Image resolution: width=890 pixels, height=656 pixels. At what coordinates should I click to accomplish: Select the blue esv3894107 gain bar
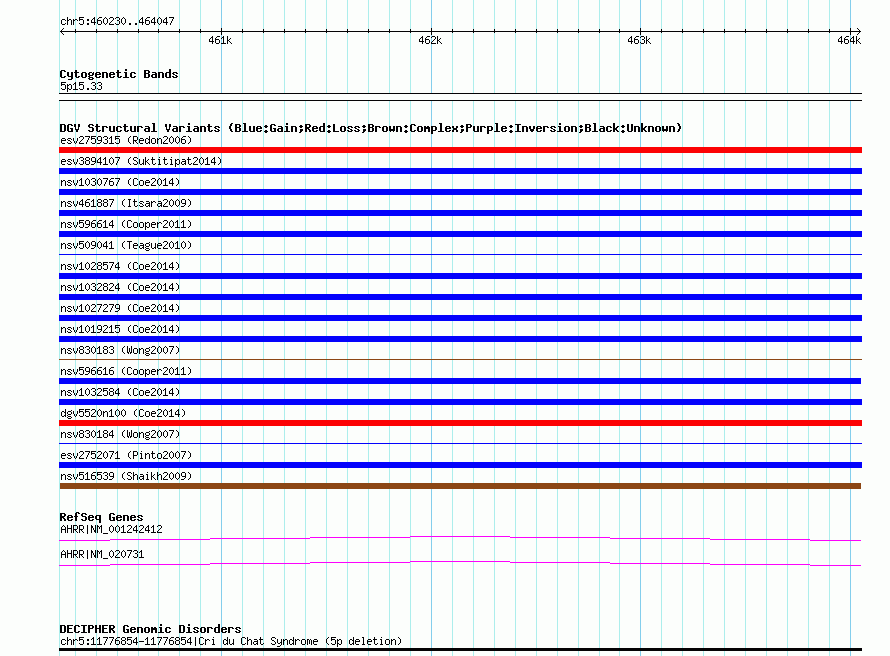tap(460, 171)
